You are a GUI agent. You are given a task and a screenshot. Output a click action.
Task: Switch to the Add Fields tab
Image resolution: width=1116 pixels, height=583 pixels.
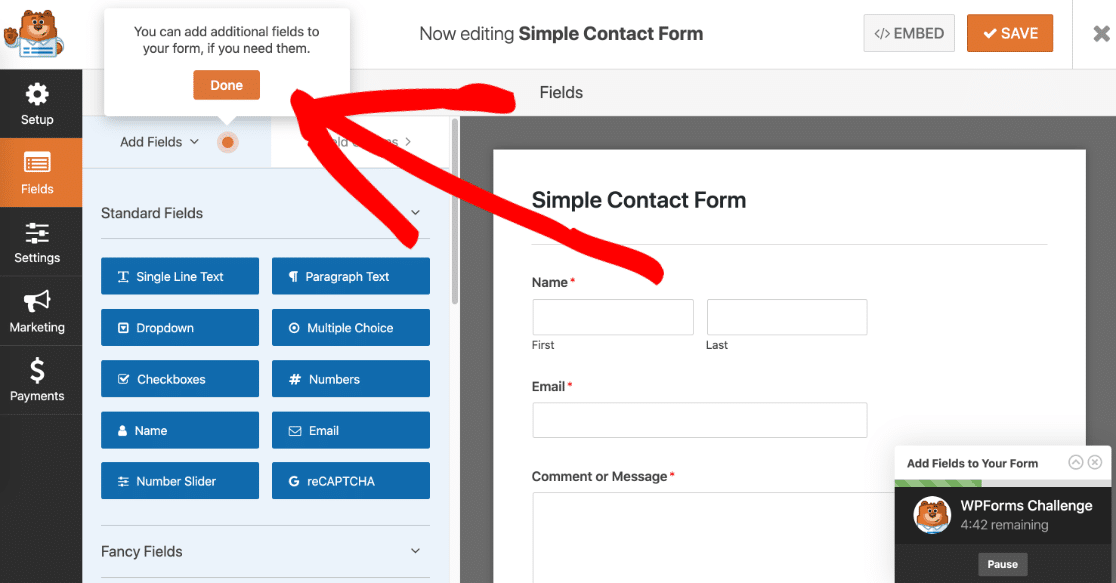[x=159, y=142]
